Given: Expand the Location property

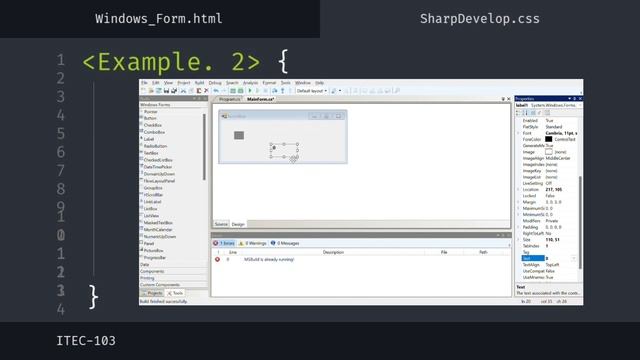Looking at the screenshot, I should point(518,190).
